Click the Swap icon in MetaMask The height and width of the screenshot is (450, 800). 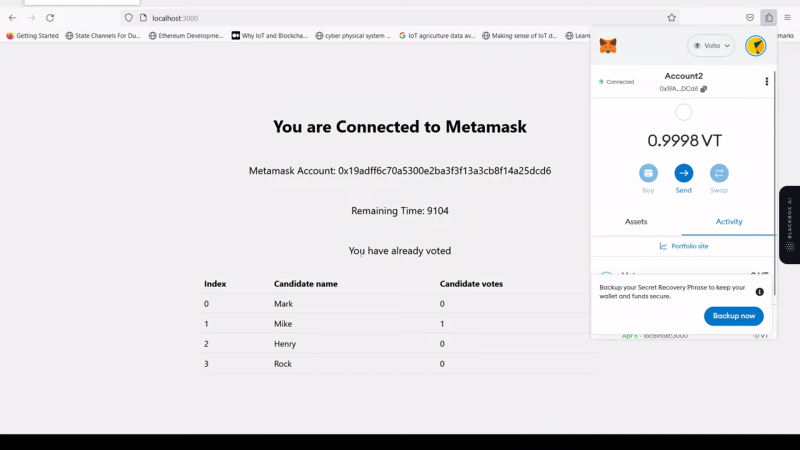[x=719, y=173]
